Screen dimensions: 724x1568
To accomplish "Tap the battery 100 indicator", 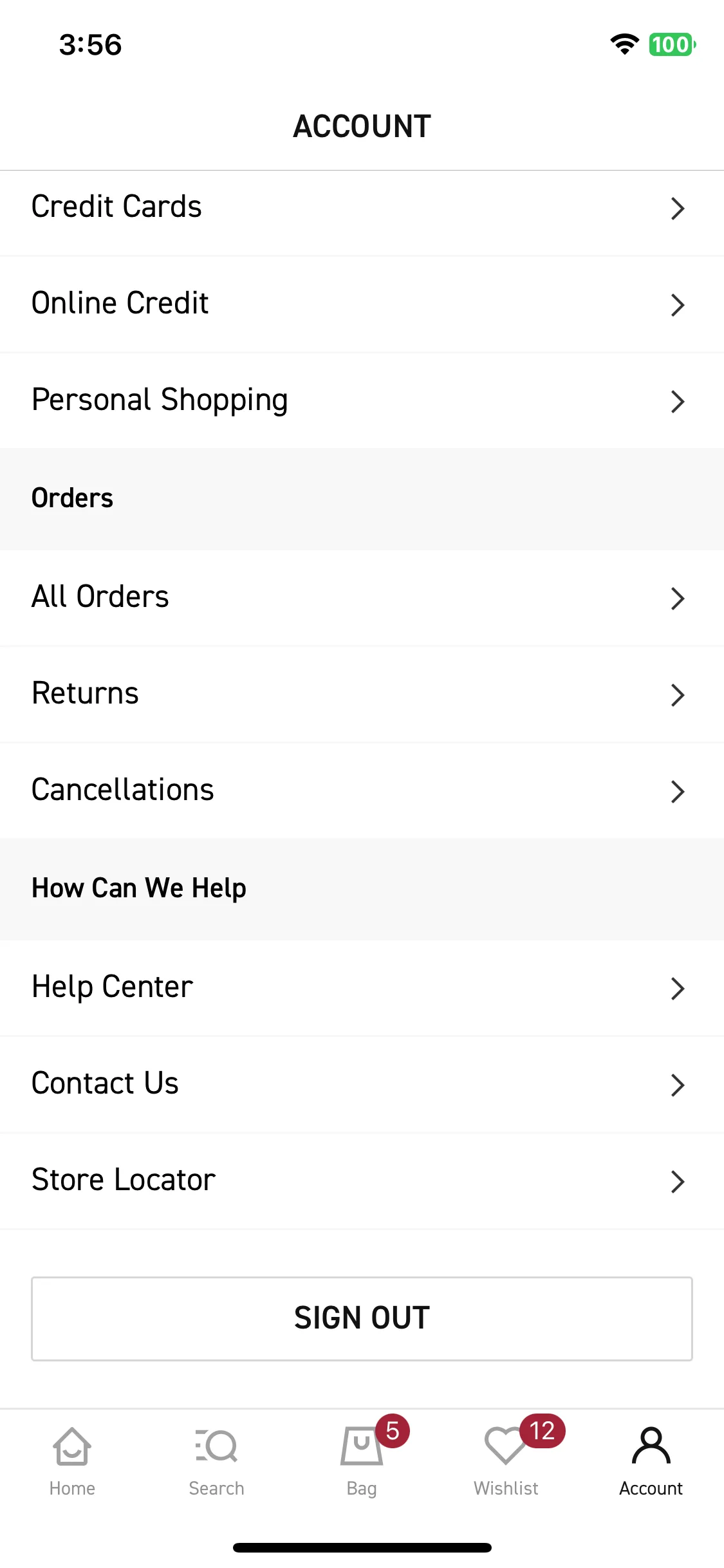I will [672, 44].
